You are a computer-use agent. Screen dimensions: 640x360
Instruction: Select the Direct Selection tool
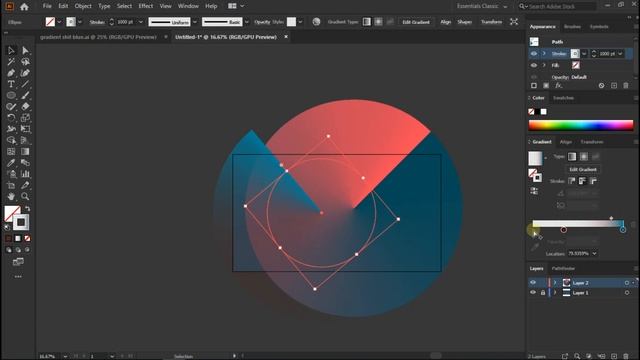[x=25, y=51]
